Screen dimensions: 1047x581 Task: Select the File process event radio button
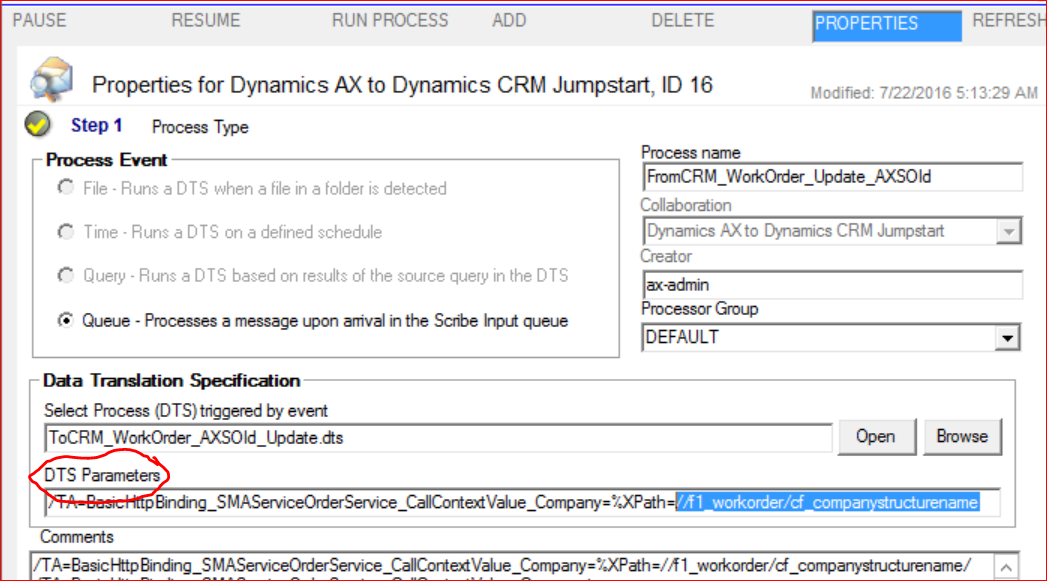pyautogui.click(x=65, y=188)
